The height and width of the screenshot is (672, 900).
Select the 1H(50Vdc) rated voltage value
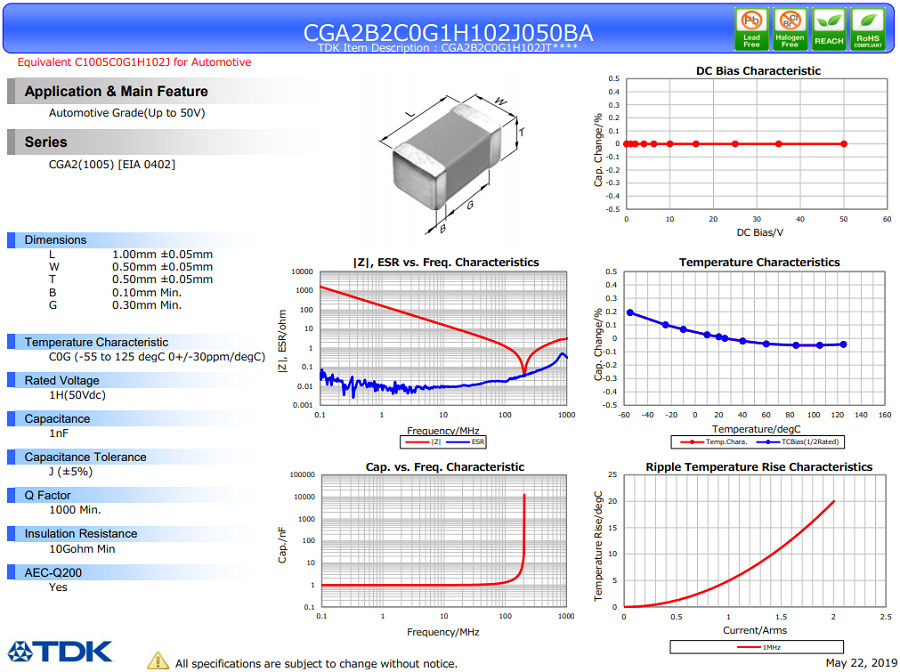click(77, 395)
